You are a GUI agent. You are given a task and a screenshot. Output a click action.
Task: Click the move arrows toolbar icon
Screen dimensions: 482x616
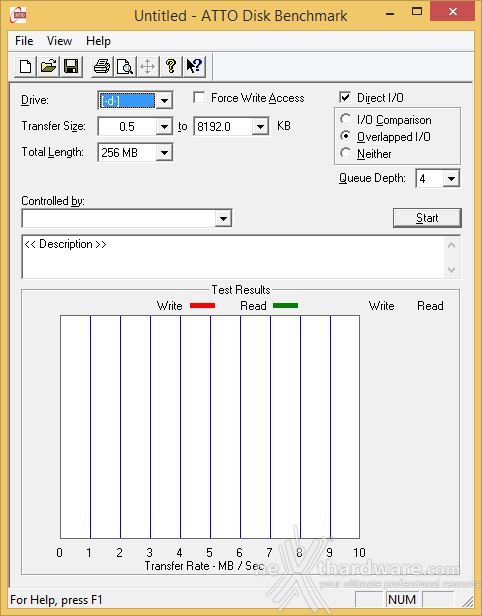coord(148,66)
